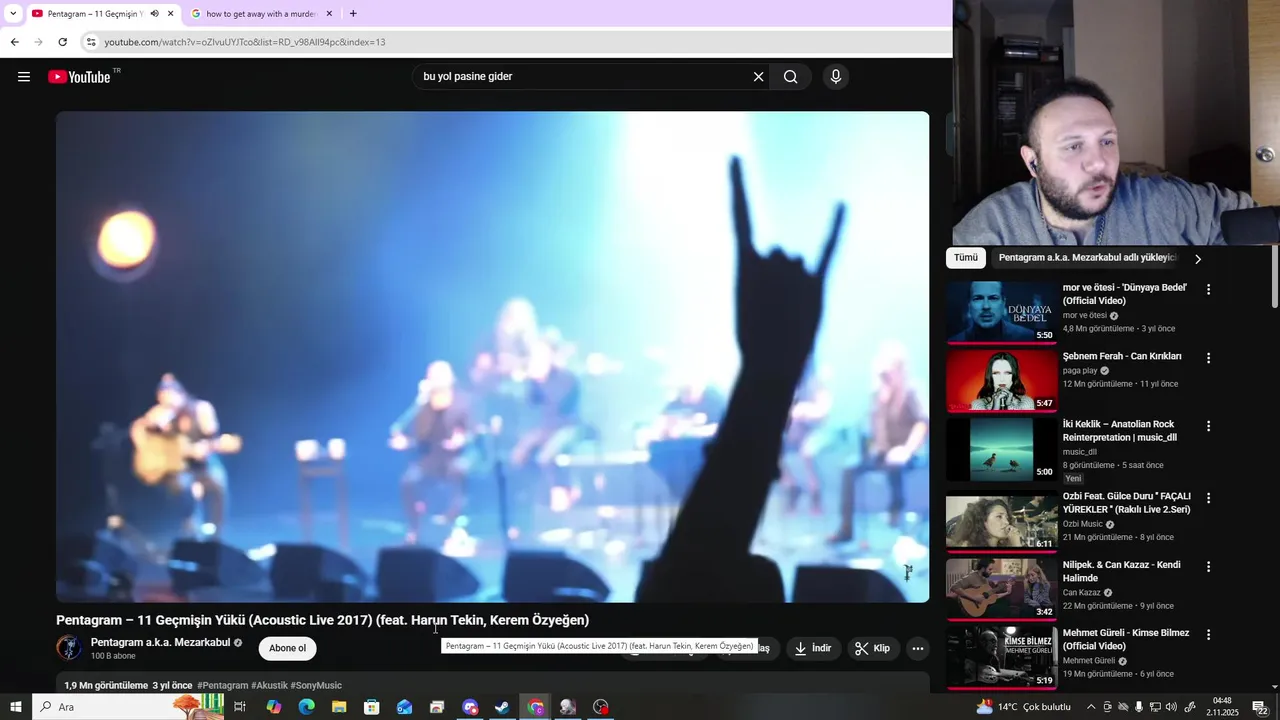Open site information icon in address bar

point(91,42)
